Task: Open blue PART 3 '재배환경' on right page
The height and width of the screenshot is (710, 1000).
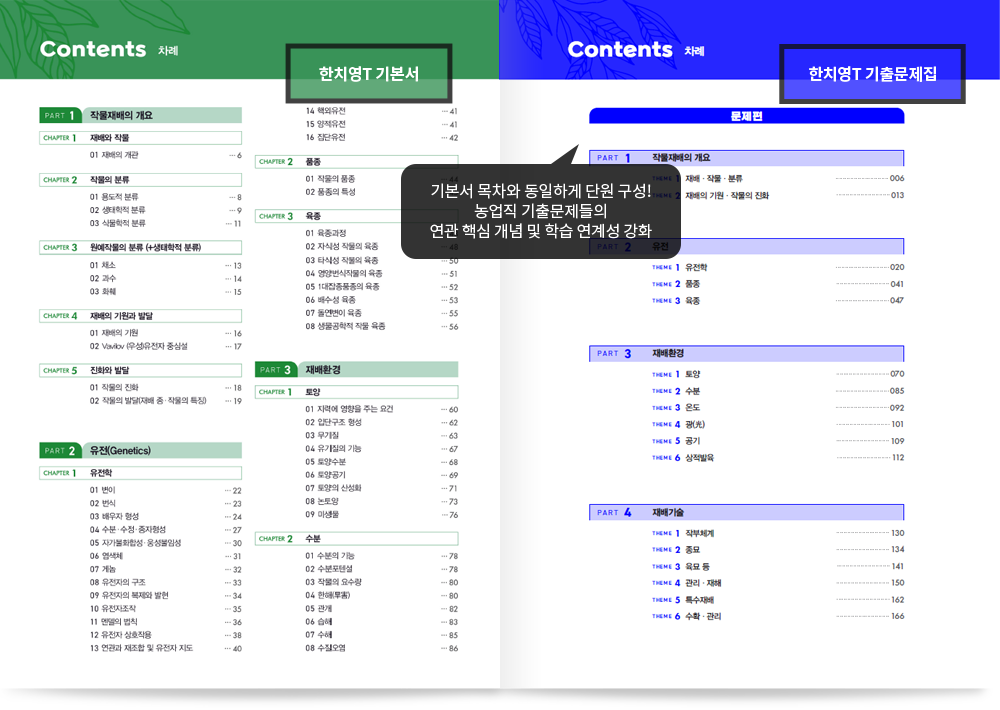Action: [746, 353]
